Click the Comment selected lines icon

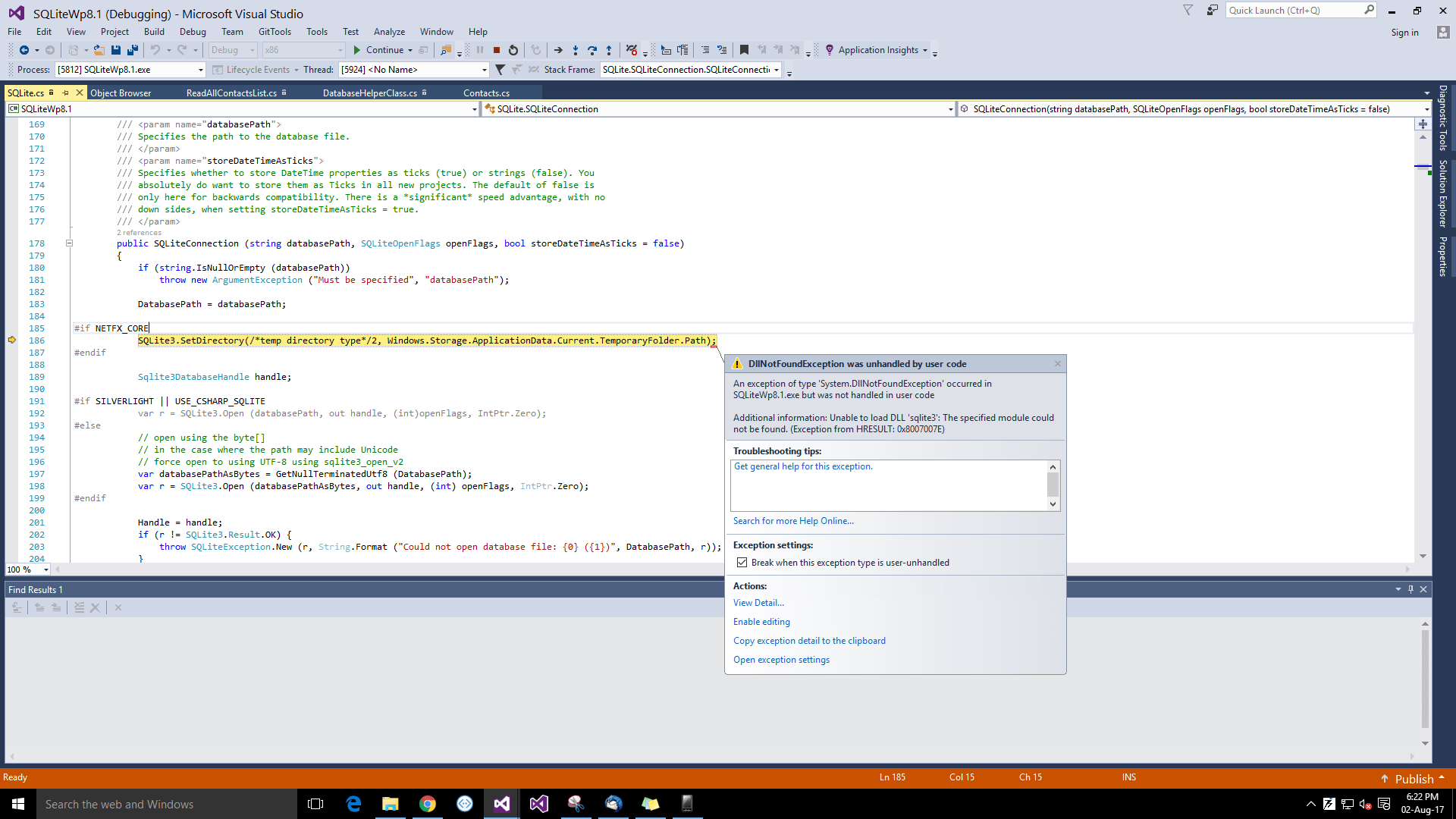pyautogui.click(x=705, y=50)
